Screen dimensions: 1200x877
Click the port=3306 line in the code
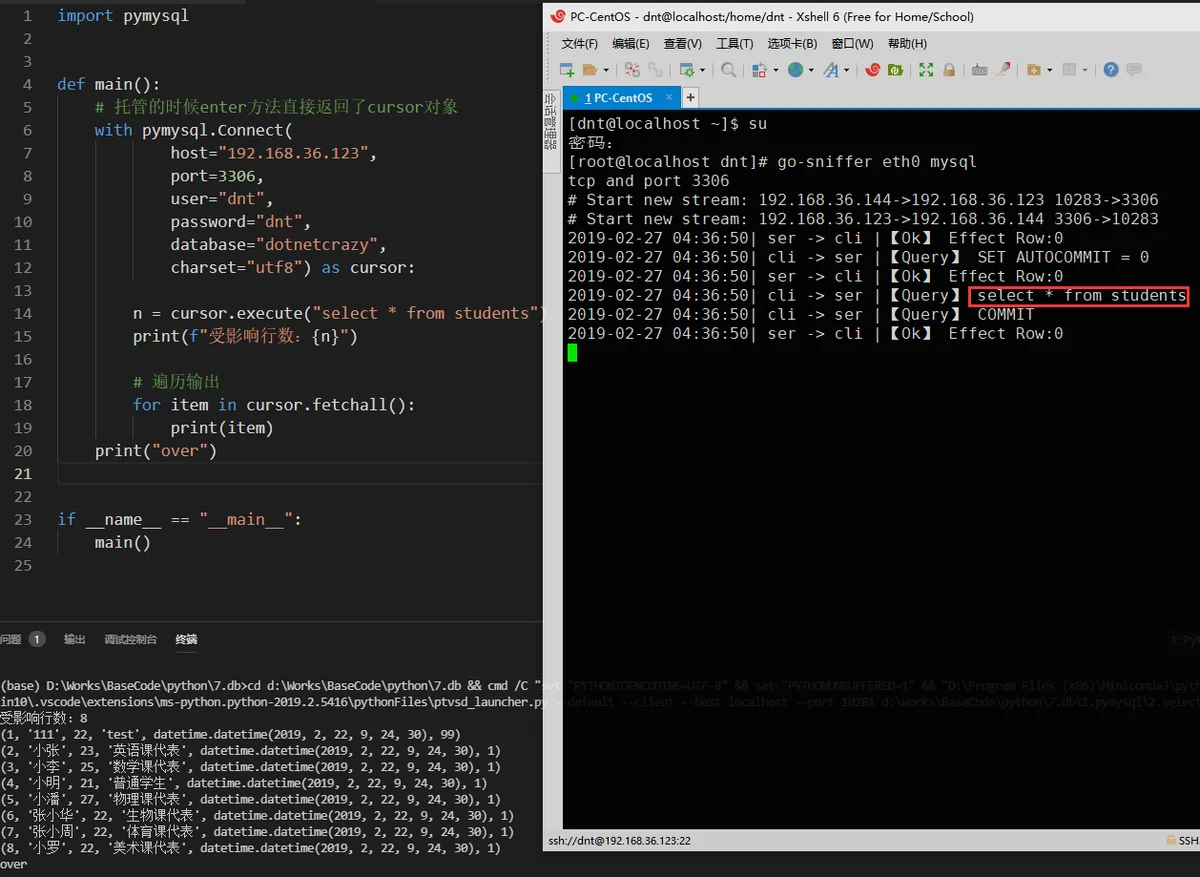(x=217, y=176)
